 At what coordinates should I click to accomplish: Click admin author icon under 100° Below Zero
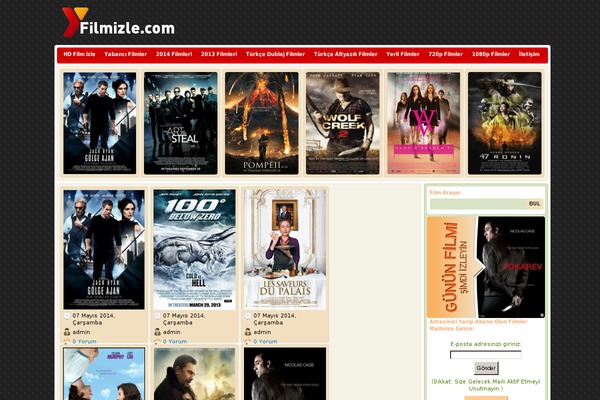[x=157, y=332]
